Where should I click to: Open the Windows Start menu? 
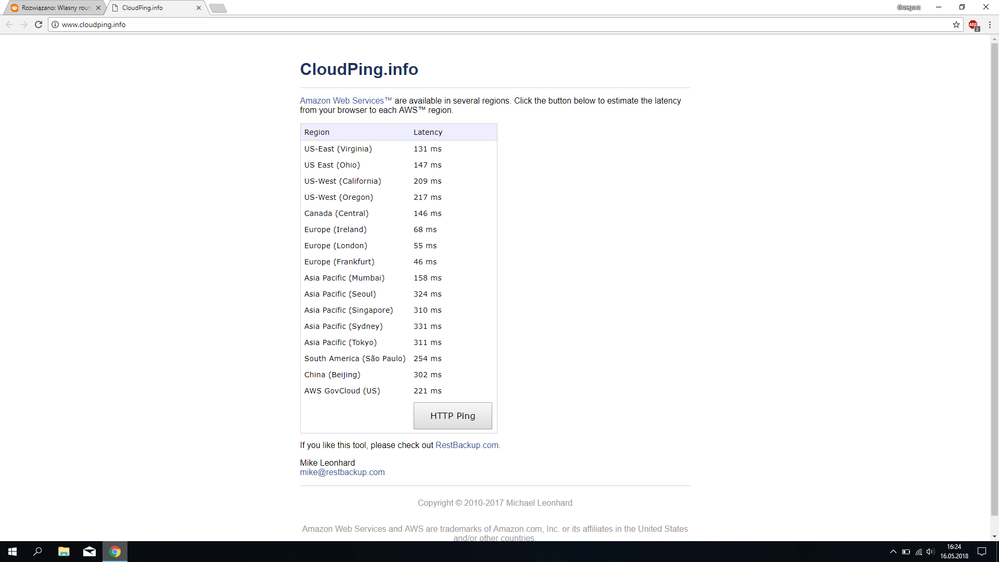[12, 551]
